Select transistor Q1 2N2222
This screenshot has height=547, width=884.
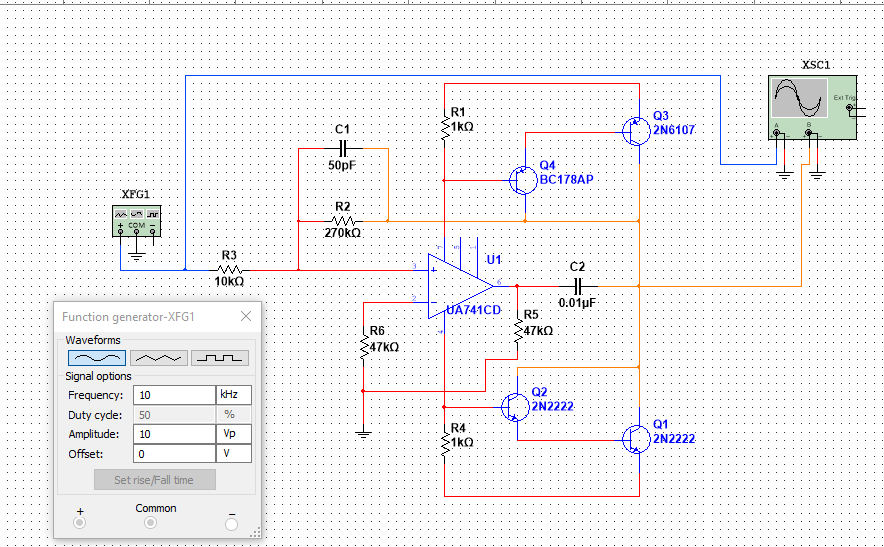click(x=636, y=439)
